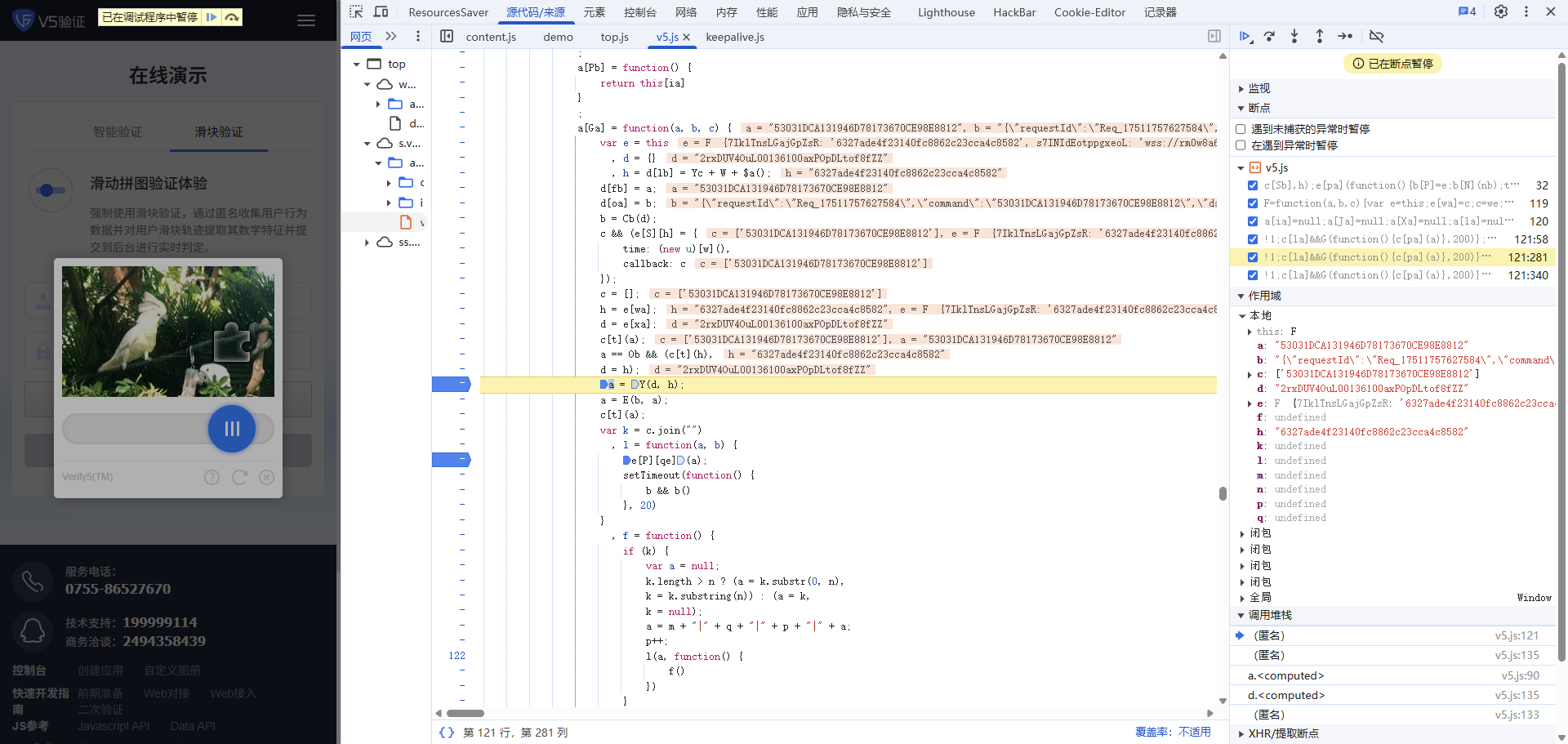
Task: Open DevTools settings gear
Action: (x=1501, y=11)
